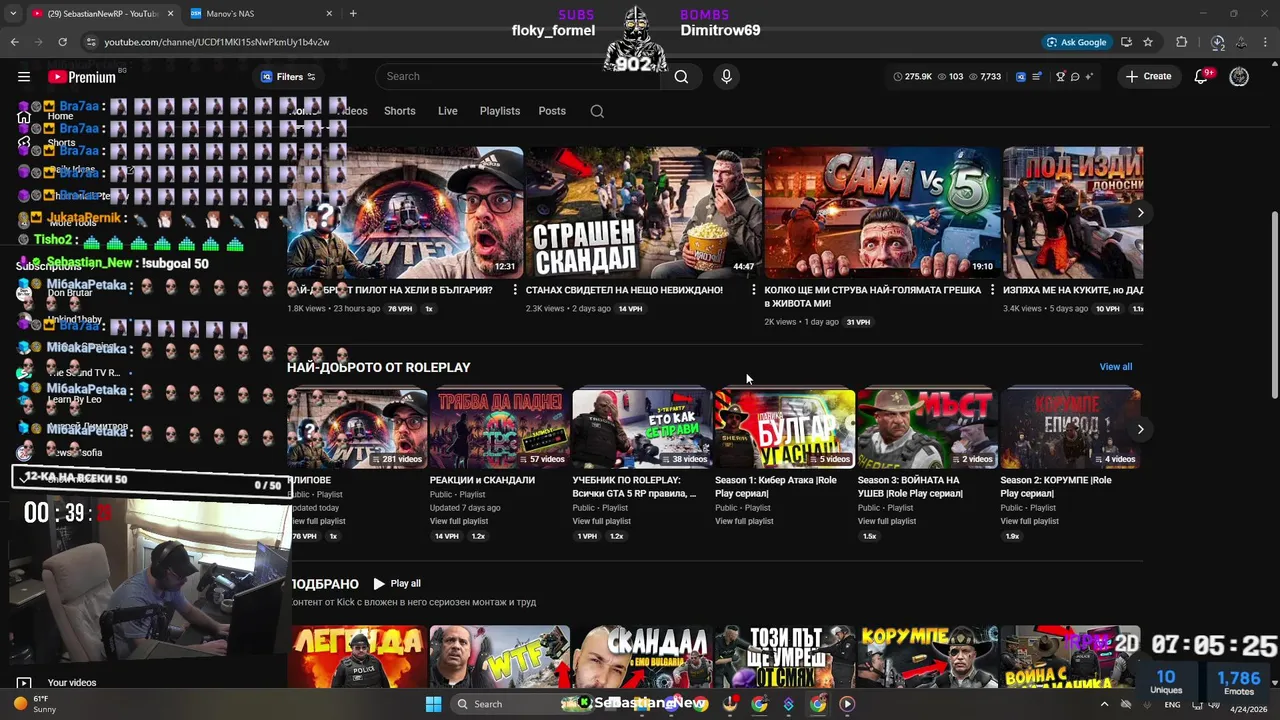
Task: Advance the top video row with right arrow
Action: pyautogui.click(x=1140, y=213)
